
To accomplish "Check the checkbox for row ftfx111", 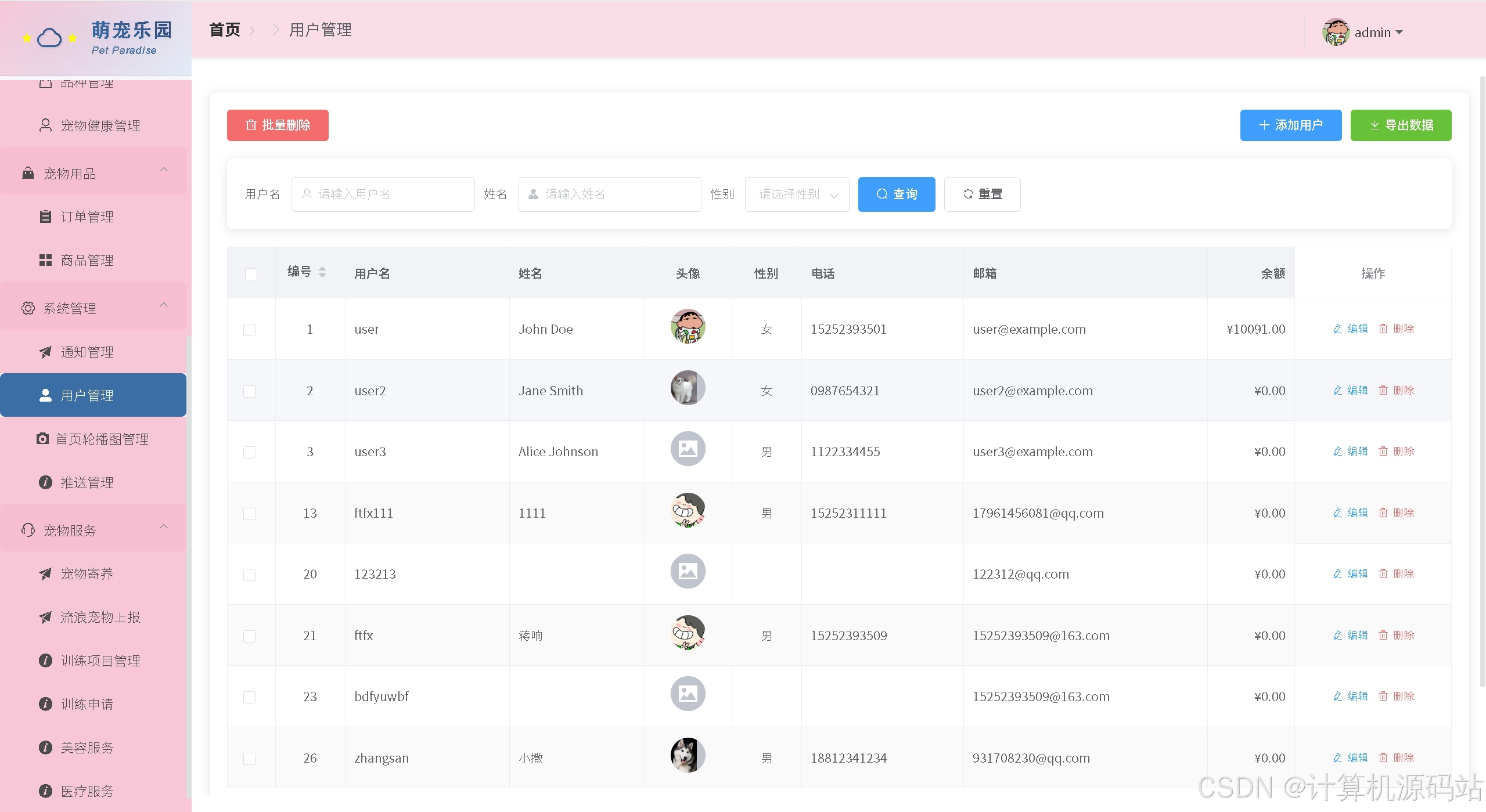I will (x=249, y=514).
